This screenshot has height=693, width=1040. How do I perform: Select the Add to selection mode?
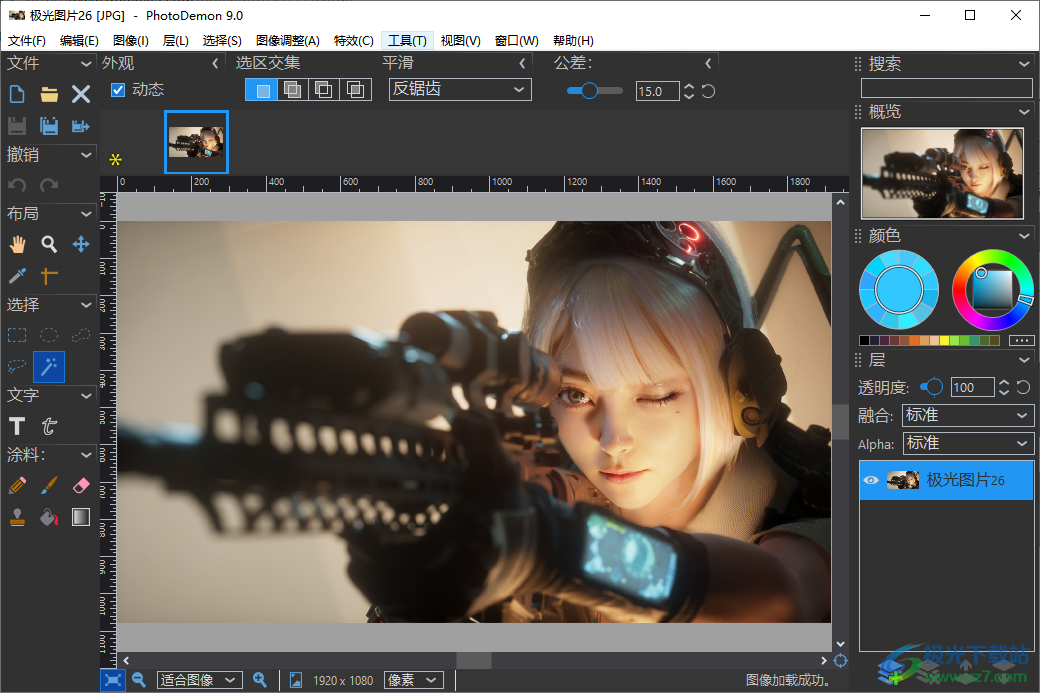click(292, 90)
